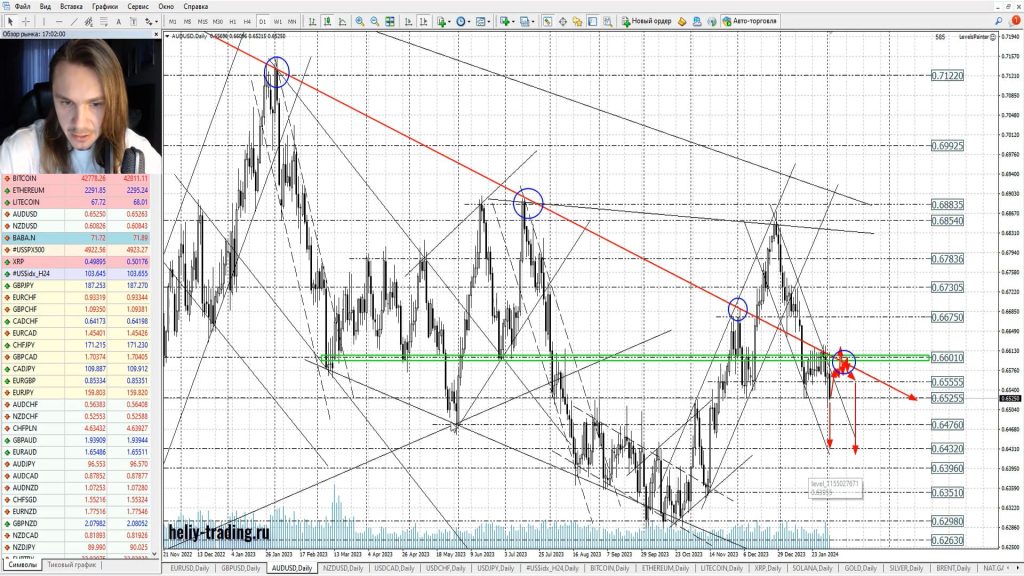Select the crosshair cursor tool
The image size is (1024, 576).
pyautogui.click(x=26, y=21)
